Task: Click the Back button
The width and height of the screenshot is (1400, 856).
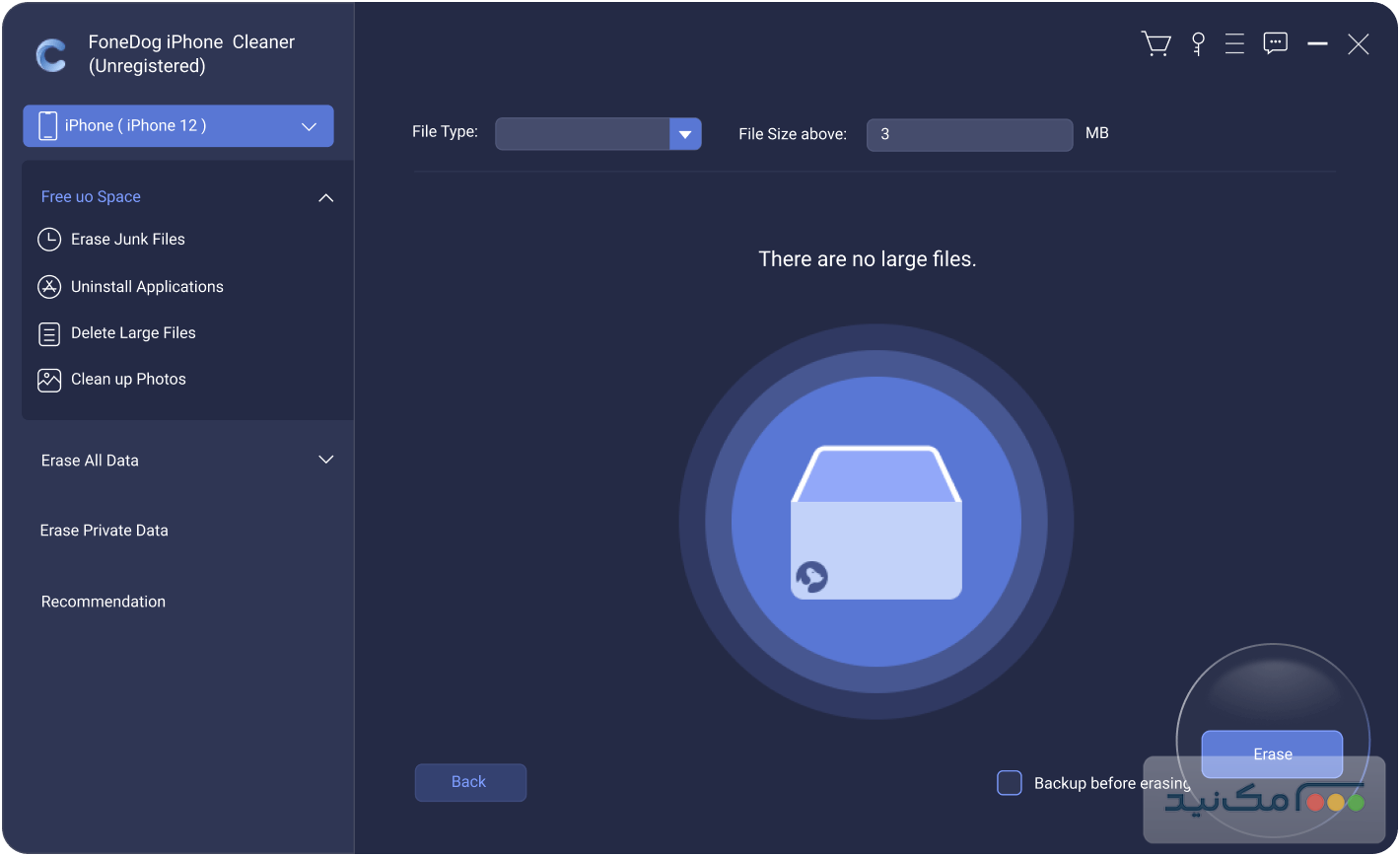Action: (x=470, y=782)
